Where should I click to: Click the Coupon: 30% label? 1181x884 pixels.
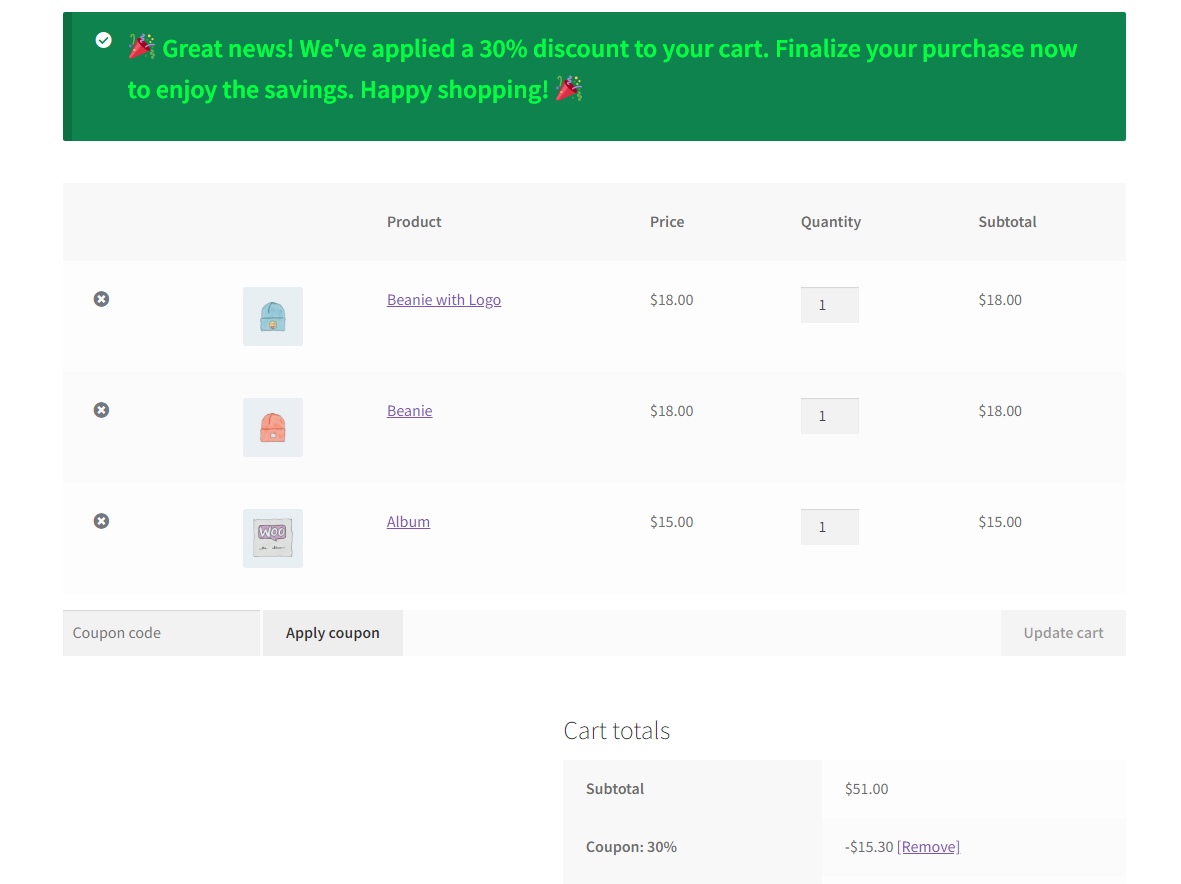(631, 847)
